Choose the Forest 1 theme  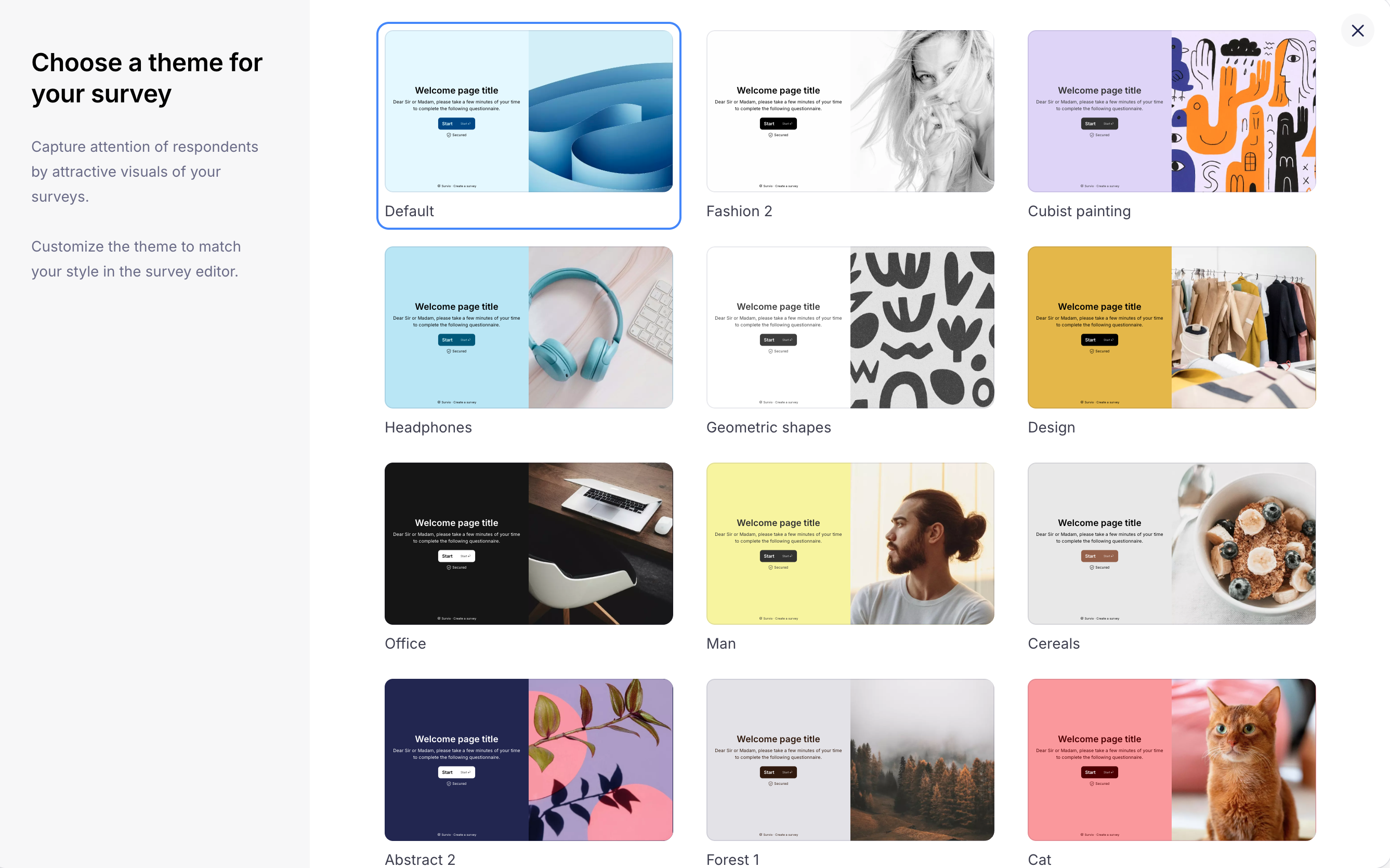click(x=850, y=759)
